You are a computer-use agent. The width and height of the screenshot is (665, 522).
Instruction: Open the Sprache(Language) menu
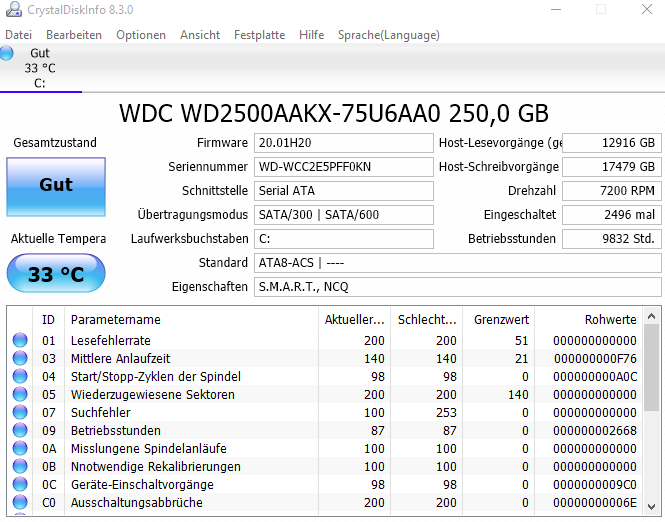[388, 35]
